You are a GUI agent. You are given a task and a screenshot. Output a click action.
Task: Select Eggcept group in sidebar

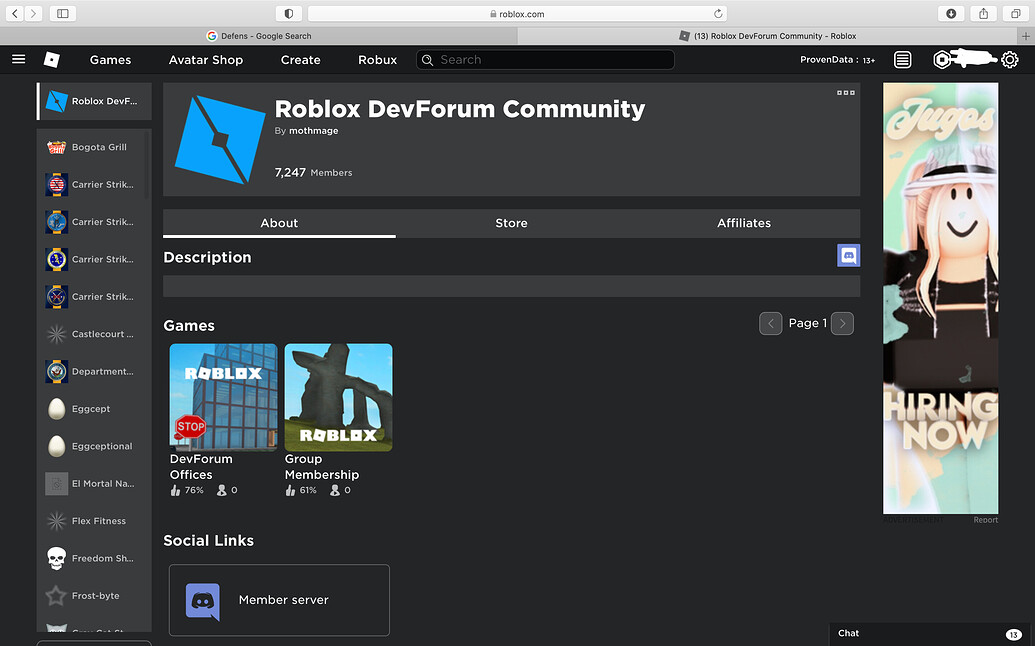[94, 409]
